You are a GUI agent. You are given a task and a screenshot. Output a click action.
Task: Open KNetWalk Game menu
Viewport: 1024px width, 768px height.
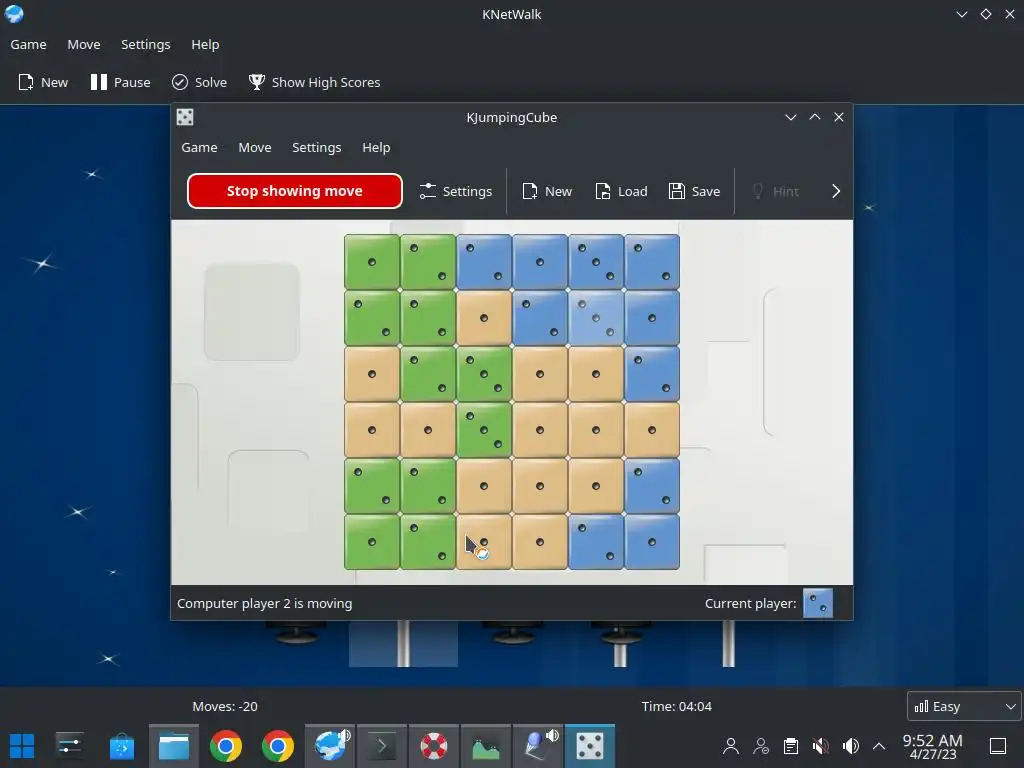click(x=28, y=44)
